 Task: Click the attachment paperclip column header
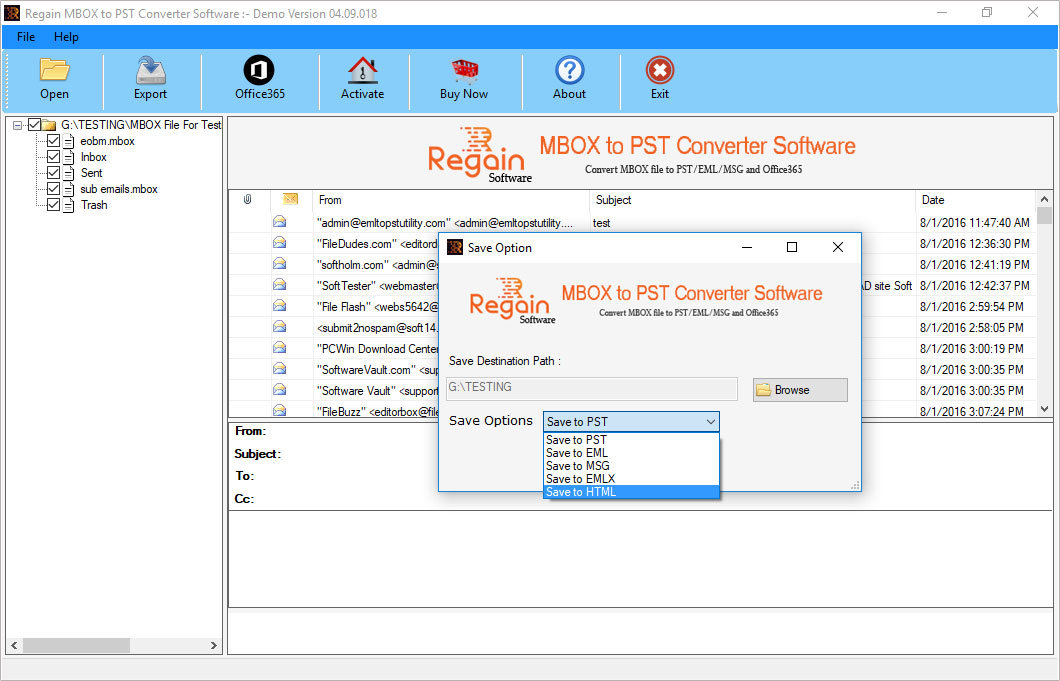click(x=247, y=199)
